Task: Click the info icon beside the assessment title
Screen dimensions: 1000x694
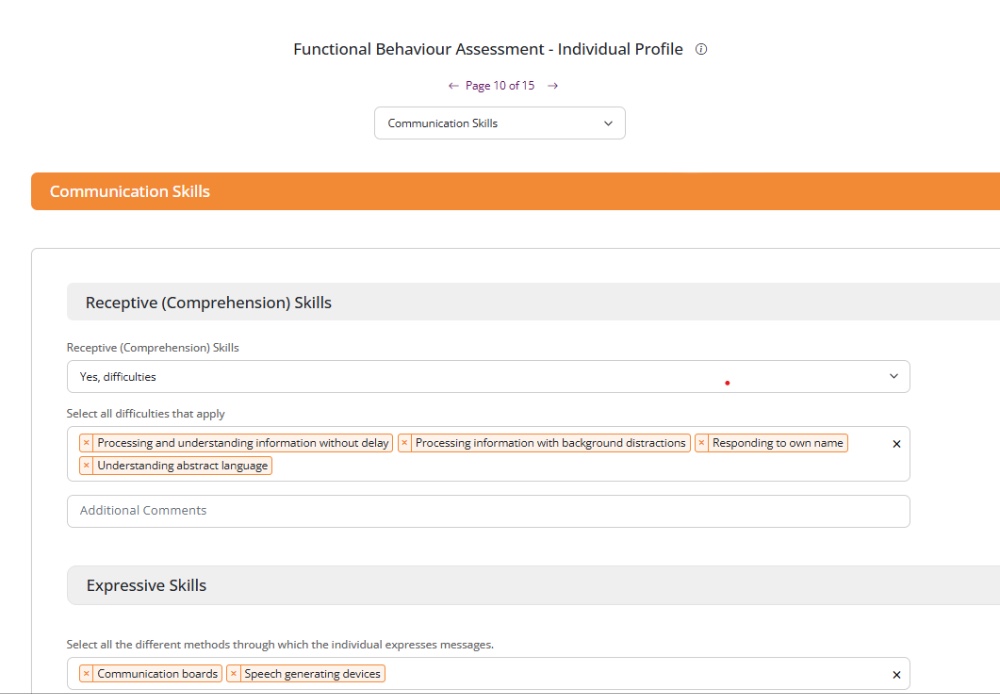Action: click(x=700, y=49)
